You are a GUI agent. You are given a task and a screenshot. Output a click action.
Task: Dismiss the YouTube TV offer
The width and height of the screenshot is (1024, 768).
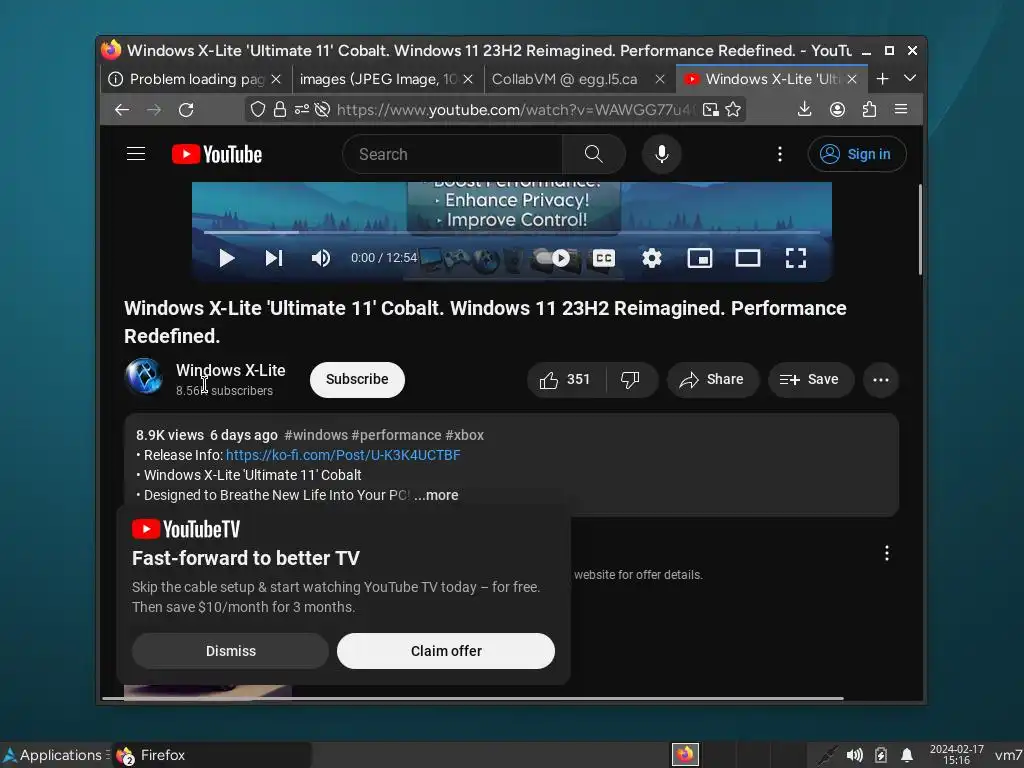pyautogui.click(x=231, y=651)
